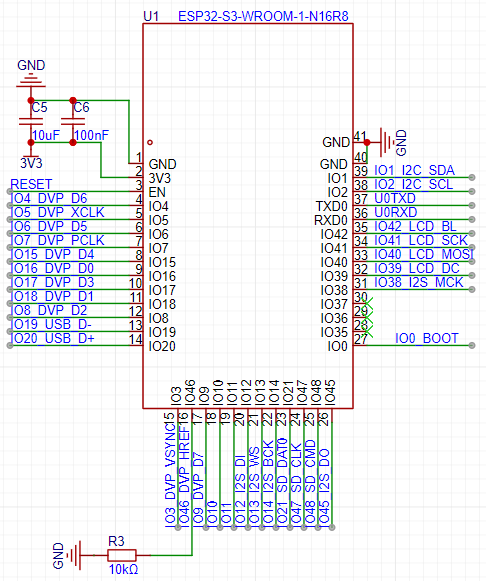Click the IO42_LCD_BL net label

click(415, 226)
